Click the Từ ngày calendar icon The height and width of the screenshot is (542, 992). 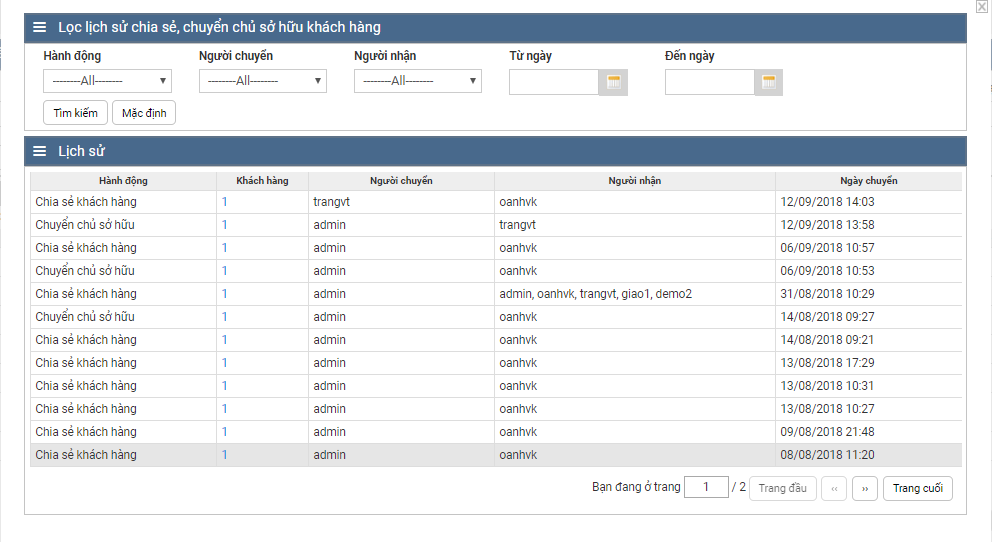613,82
